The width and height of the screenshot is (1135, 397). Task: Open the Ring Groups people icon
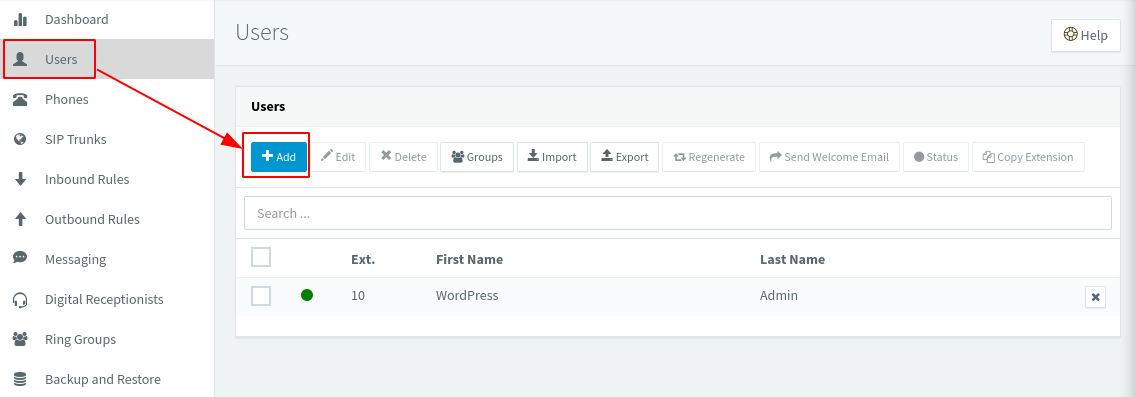point(20,338)
